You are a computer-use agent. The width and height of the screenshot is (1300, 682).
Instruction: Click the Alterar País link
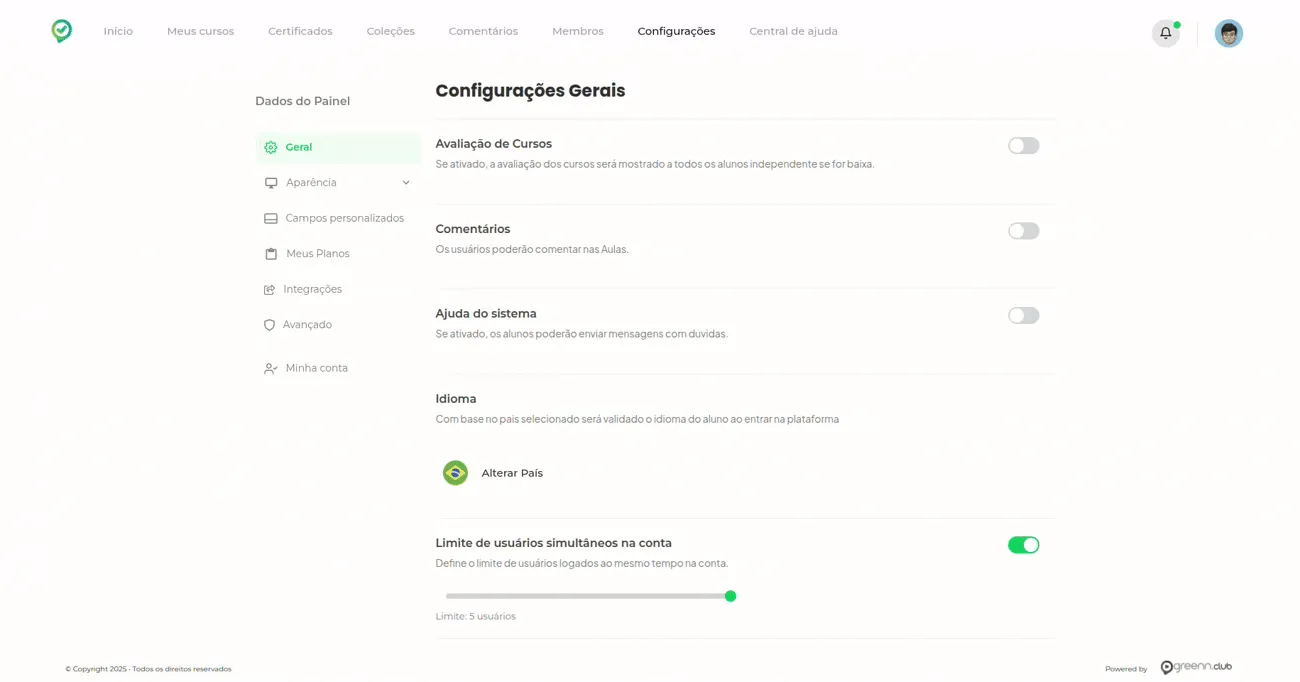[x=512, y=473]
